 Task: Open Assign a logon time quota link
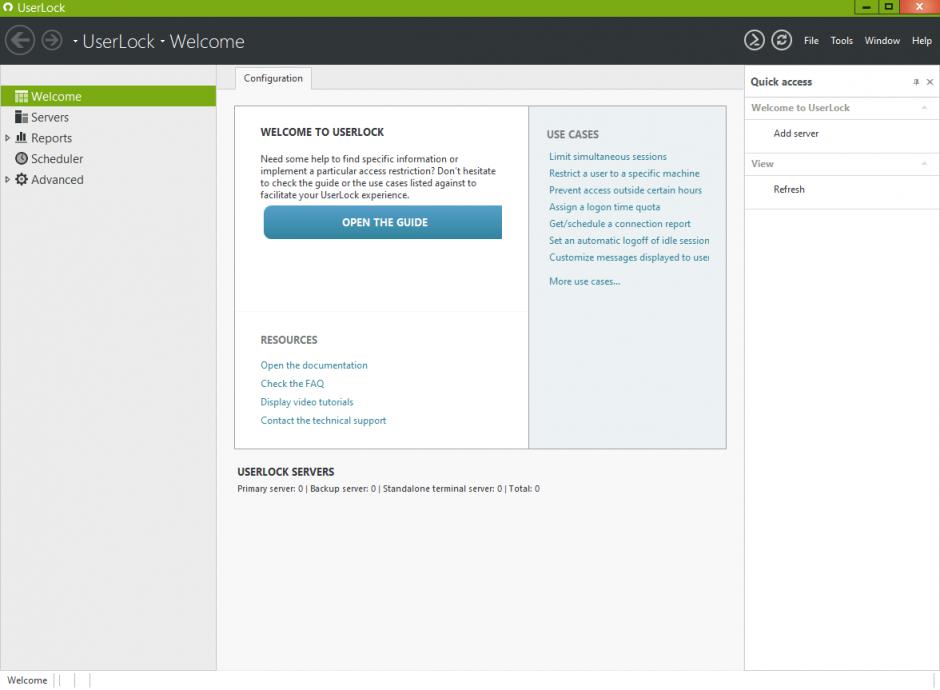click(x=604, y=207)
